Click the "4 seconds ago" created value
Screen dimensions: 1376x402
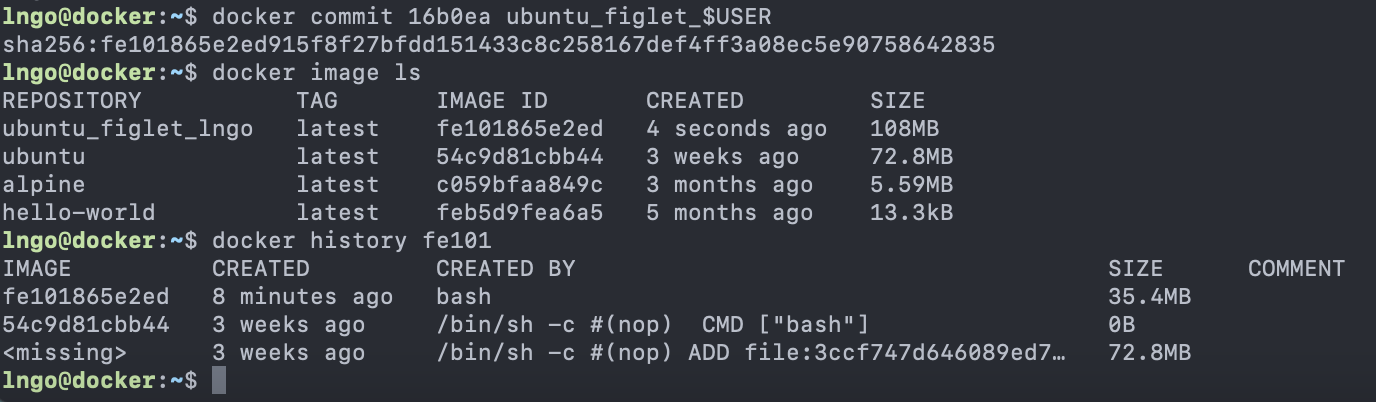click(x=736, y=129)
